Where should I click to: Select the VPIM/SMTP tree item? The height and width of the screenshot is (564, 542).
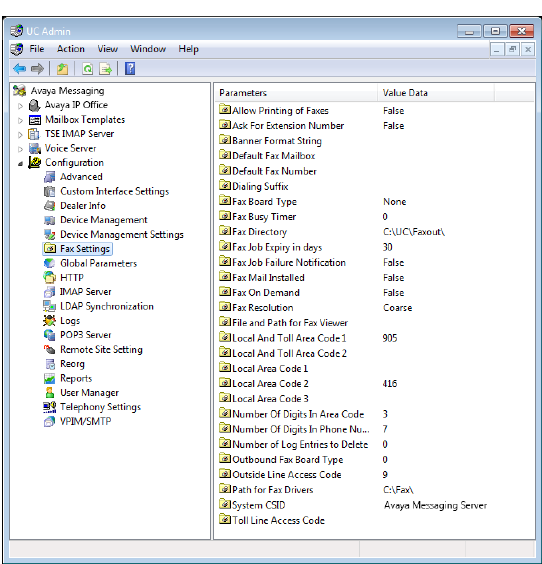coord(86,422)
